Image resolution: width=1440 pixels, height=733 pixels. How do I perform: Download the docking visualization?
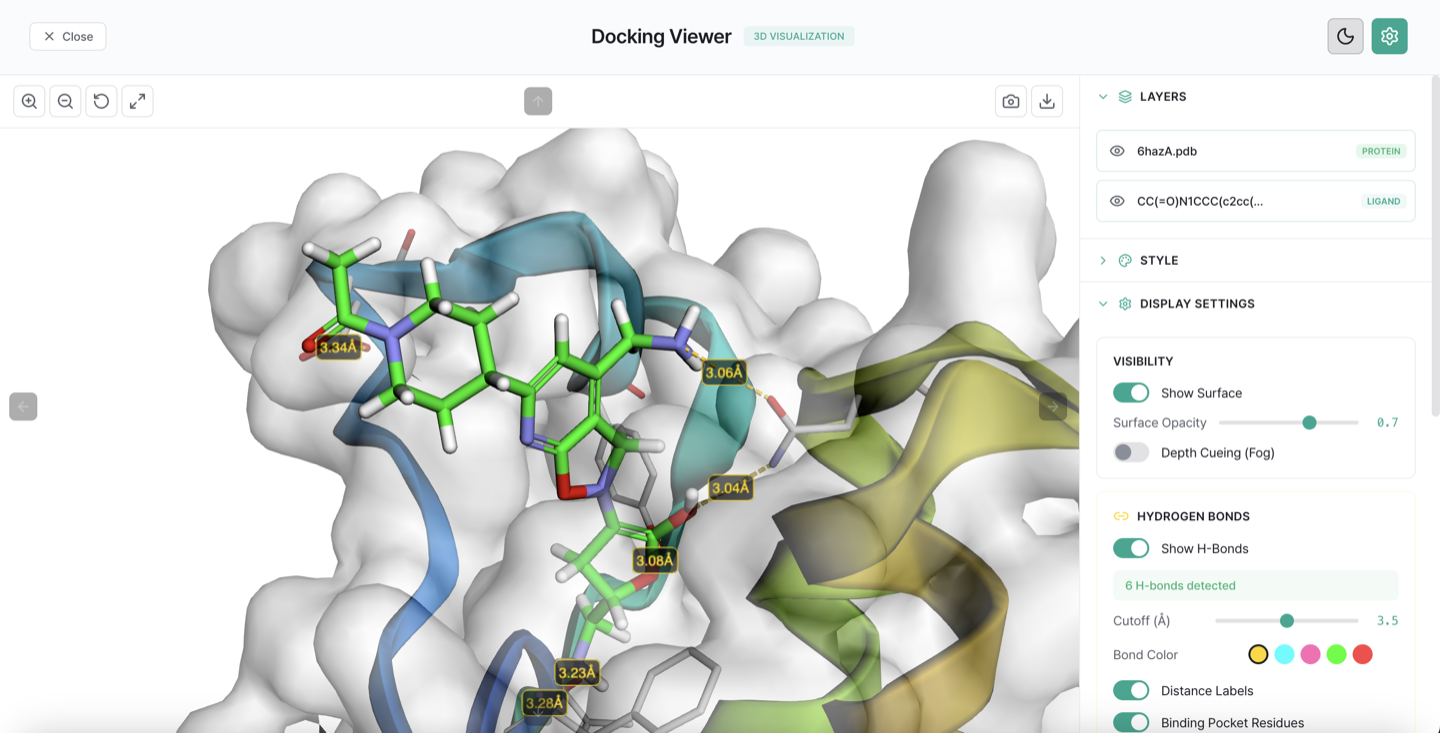(1047, 101)
